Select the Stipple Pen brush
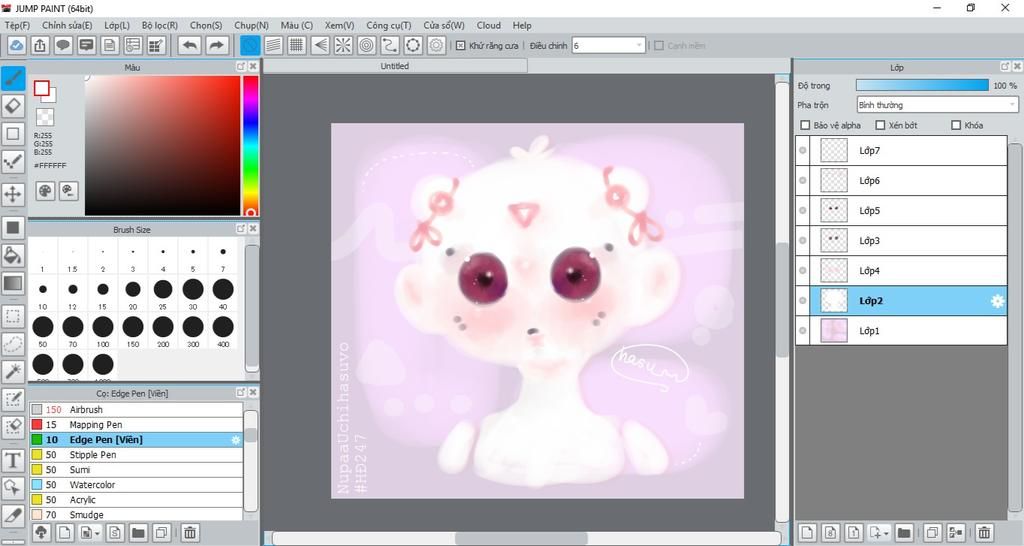Viewport: 1024px width, 546px height. (136, 455)
